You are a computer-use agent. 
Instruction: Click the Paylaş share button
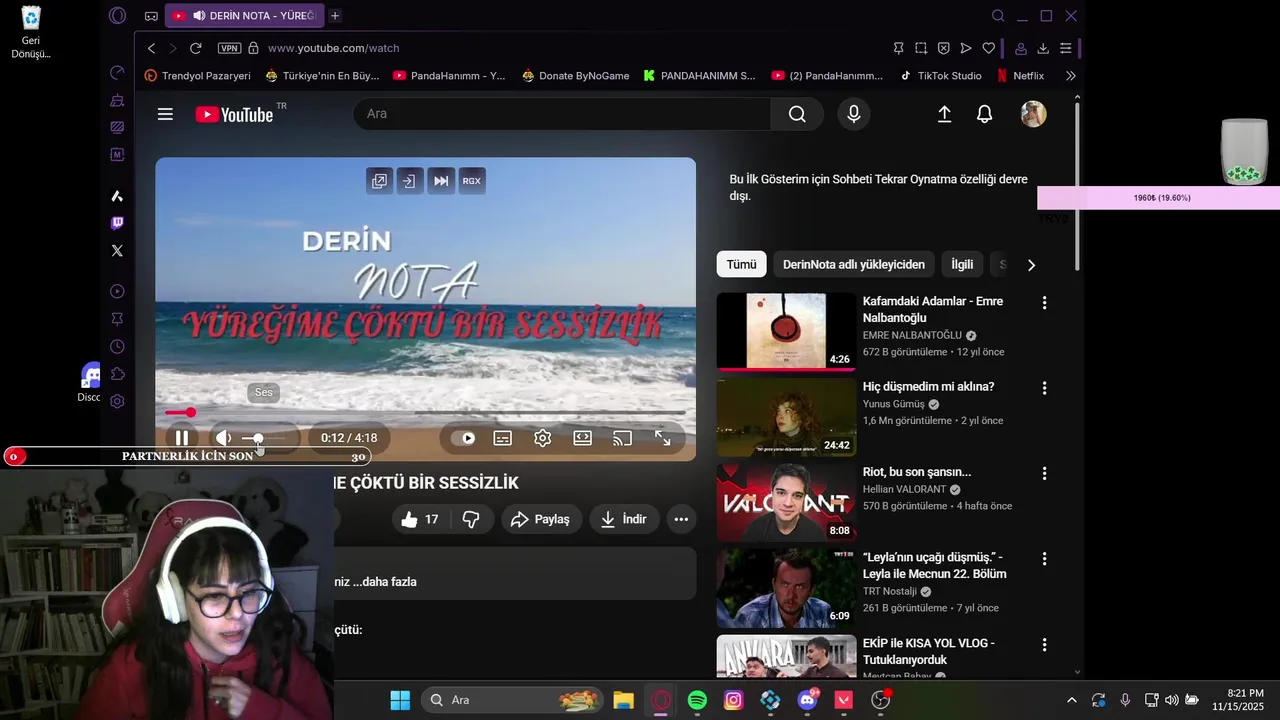coord(541,519)
